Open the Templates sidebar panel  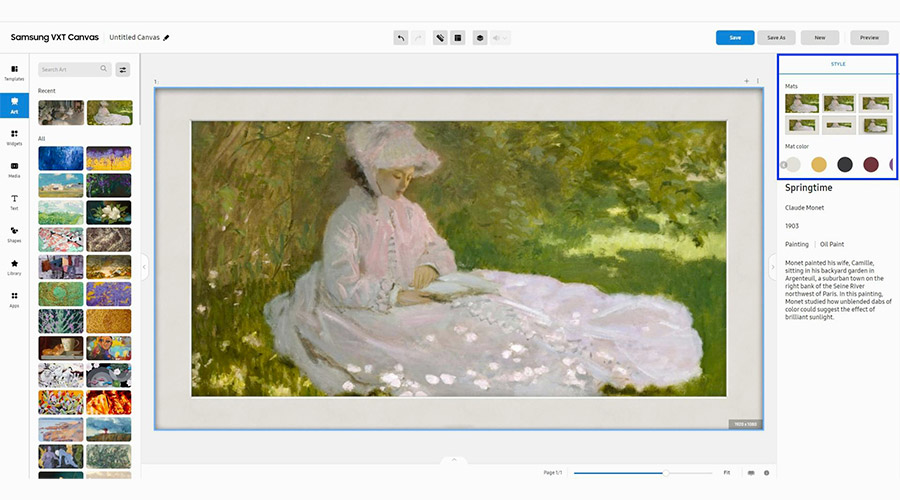click(x=14, y=73)
